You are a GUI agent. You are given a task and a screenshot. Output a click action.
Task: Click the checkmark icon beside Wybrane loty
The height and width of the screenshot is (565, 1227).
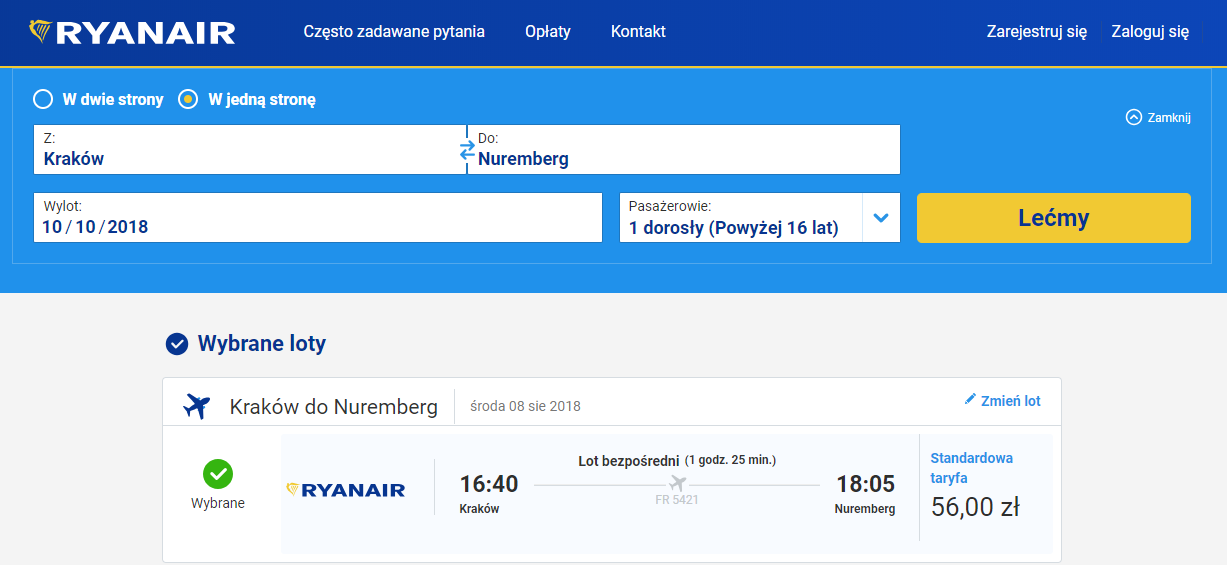176,344
